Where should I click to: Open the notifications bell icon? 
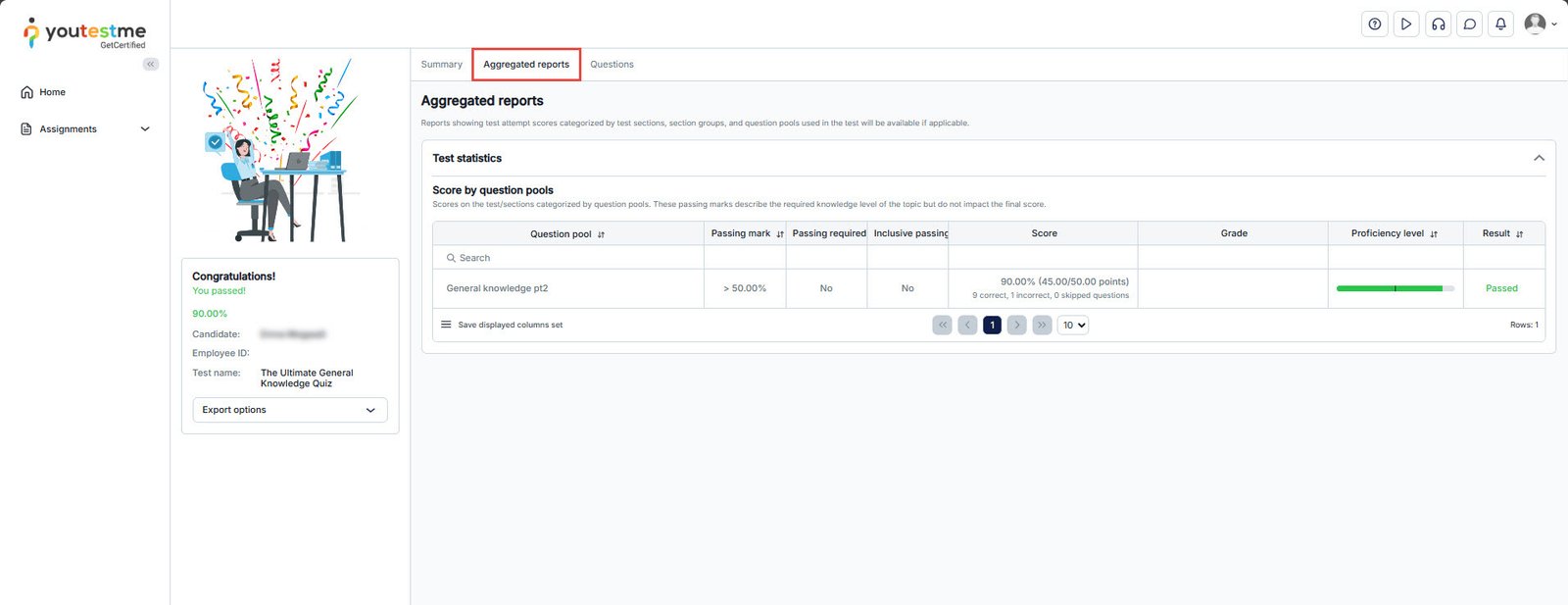[1500, 25]
